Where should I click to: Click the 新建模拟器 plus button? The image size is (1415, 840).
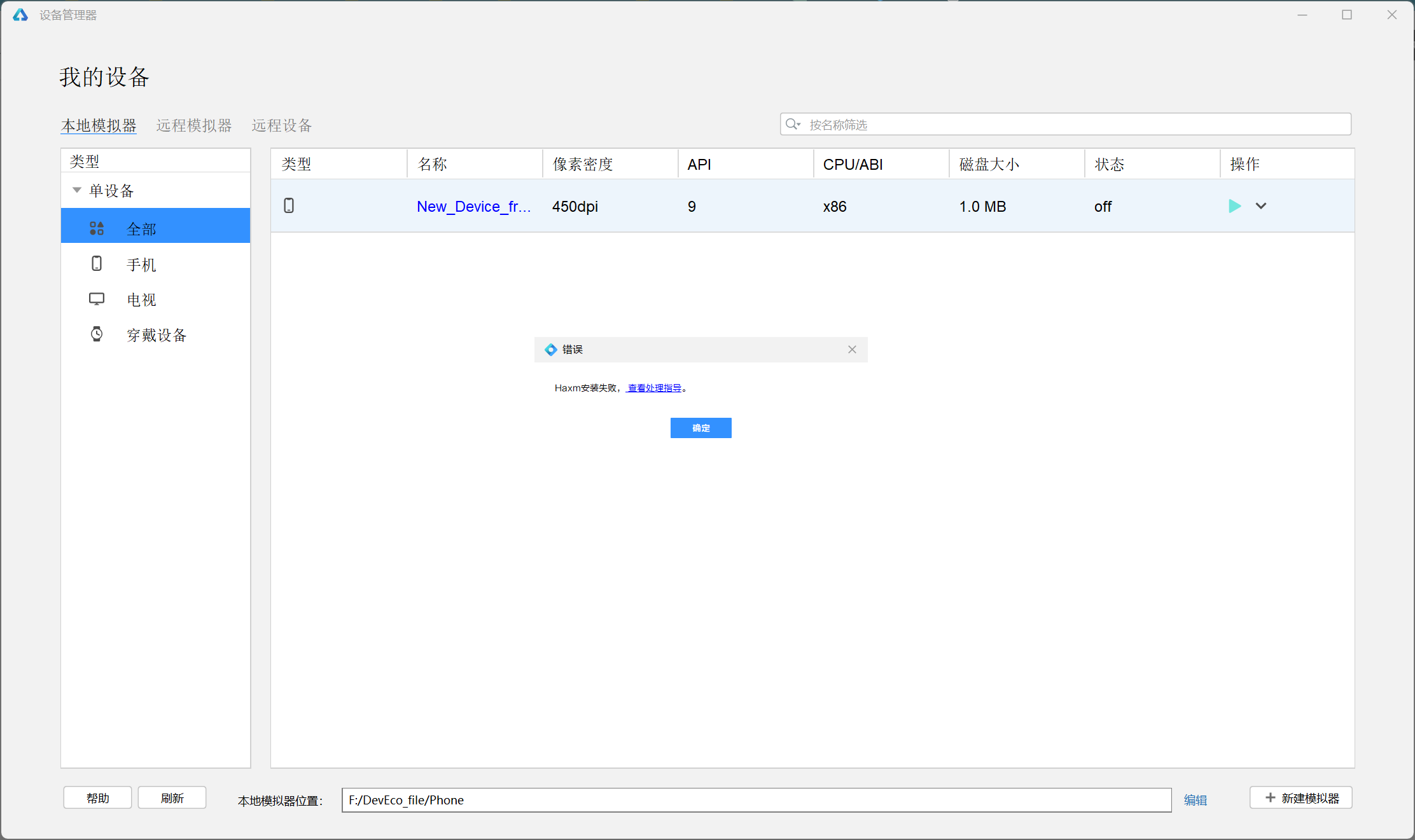pos(1301,798)
